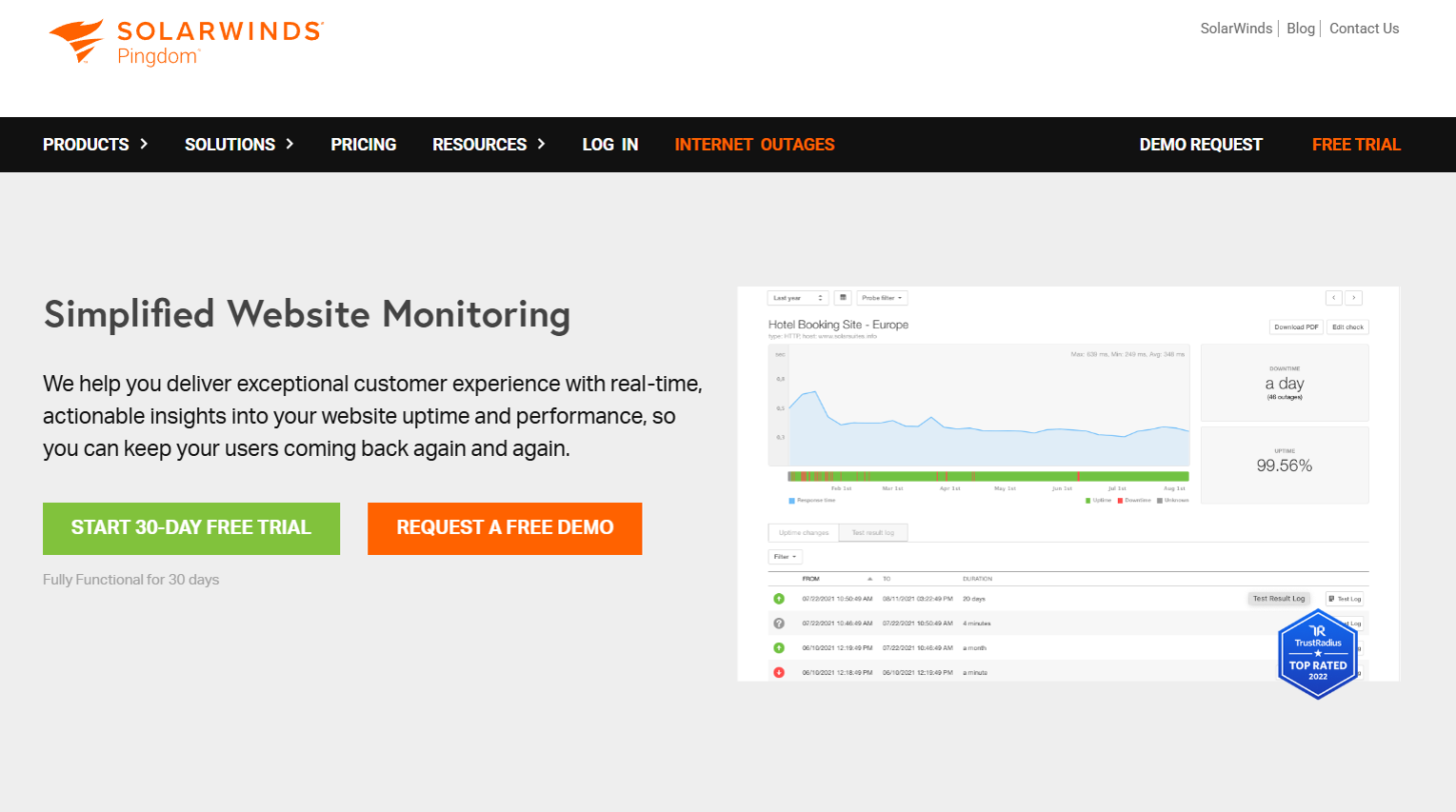Click the gray unknown-status question mark icon
This screenshot has width=1456, height=812.
779,624
